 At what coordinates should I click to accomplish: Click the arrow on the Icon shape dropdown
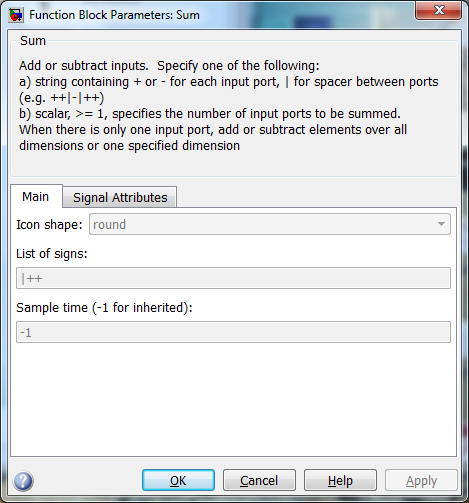coord(441,224)
